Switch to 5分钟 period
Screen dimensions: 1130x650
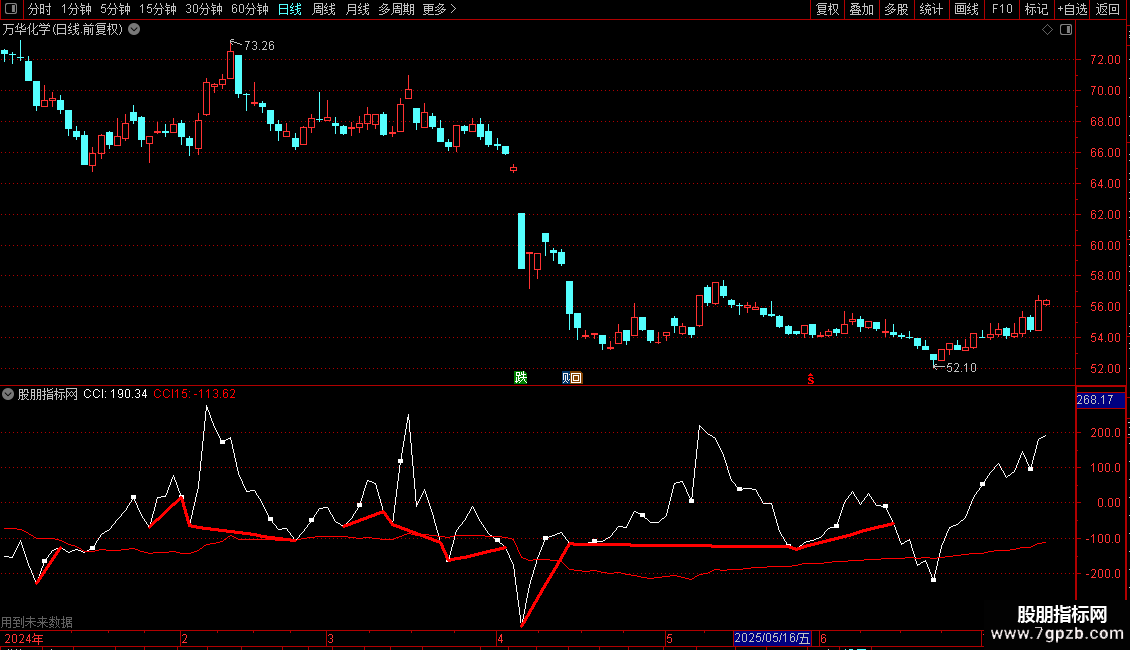tap(115, 9)
